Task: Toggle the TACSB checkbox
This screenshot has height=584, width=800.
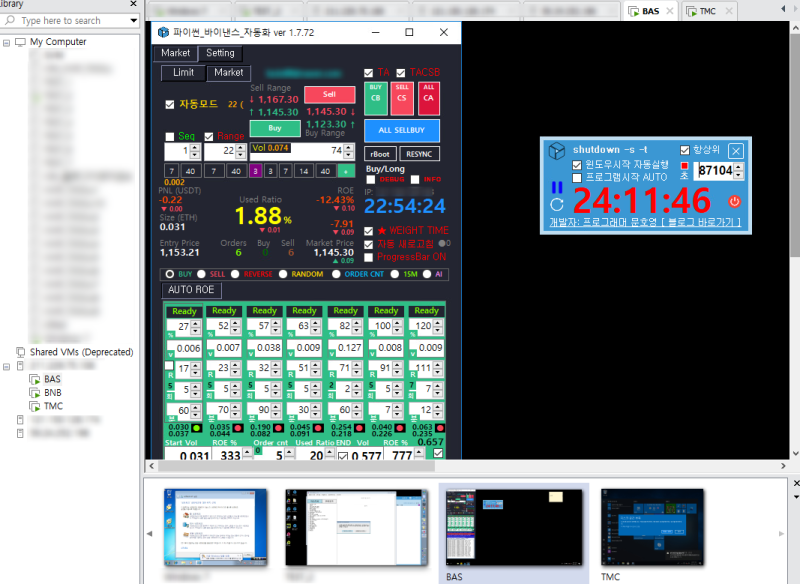Action: tap(401, 73)
